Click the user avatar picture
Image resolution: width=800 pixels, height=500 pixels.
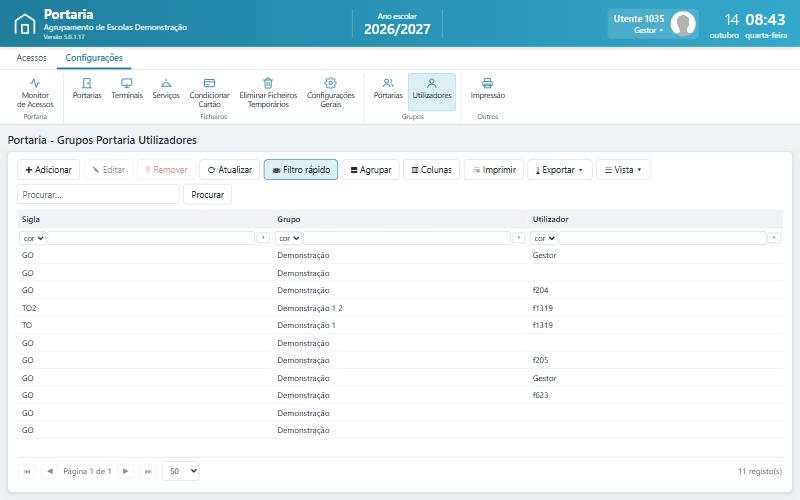click(x=683, y=24)
